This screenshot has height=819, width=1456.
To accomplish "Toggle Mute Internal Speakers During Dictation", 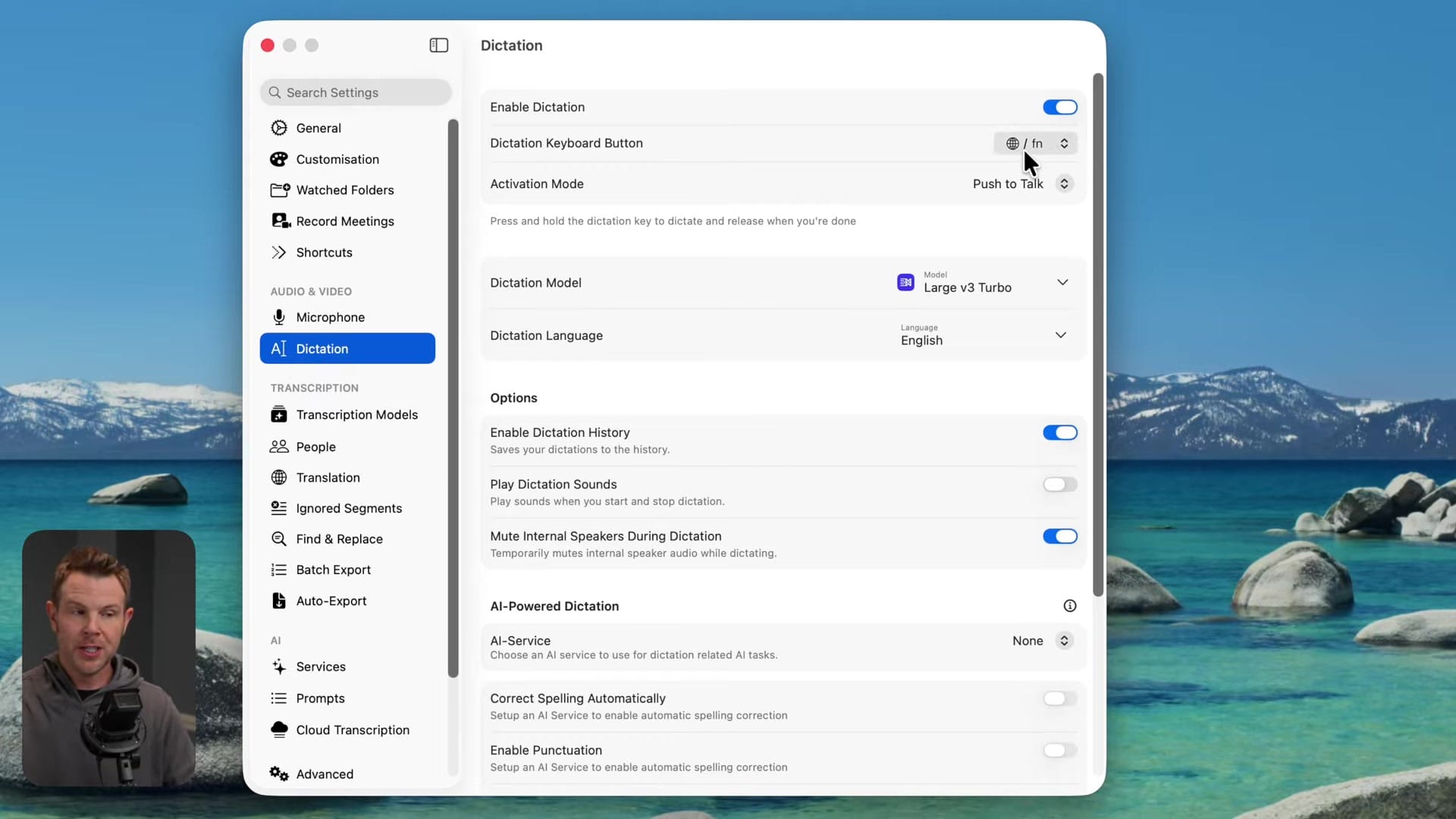I will 1059,536.
